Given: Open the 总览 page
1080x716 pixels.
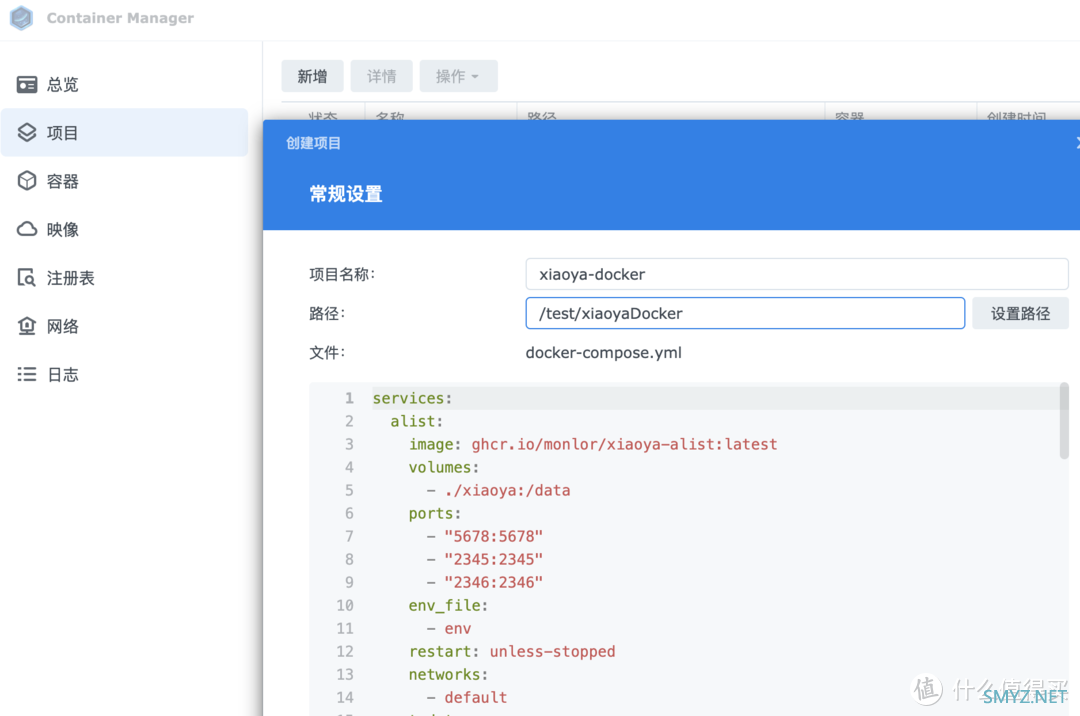Looking at the screenshot, I should click(124, 85).
